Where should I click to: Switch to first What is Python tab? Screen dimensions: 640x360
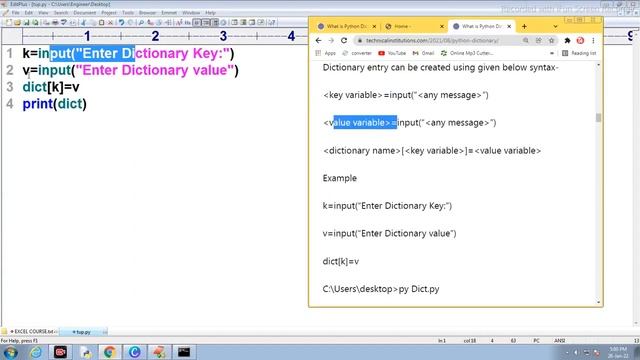coord(346,27)
